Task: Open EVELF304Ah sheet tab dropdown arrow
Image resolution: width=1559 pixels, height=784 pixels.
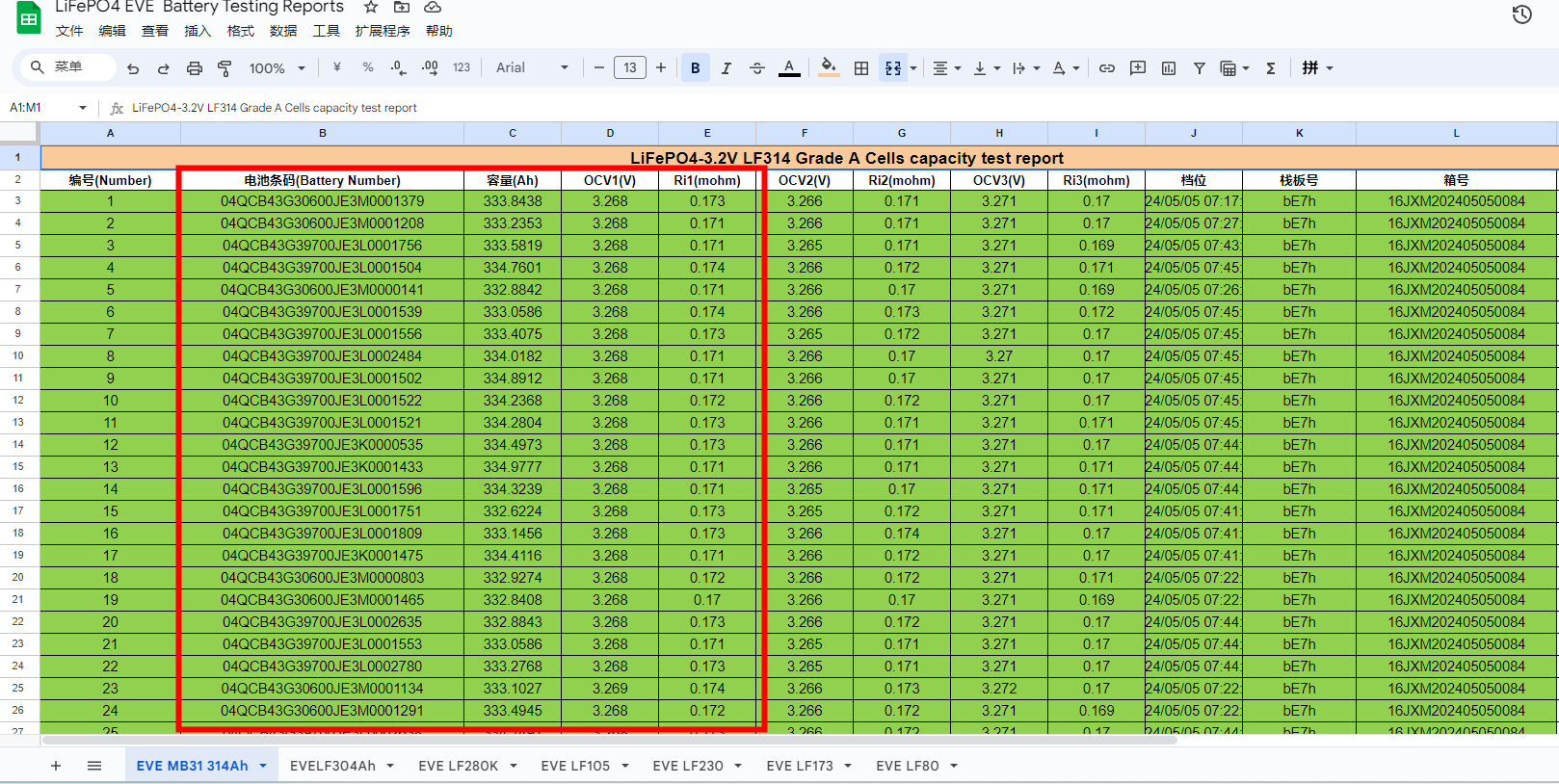Action: tap(390, 766)
